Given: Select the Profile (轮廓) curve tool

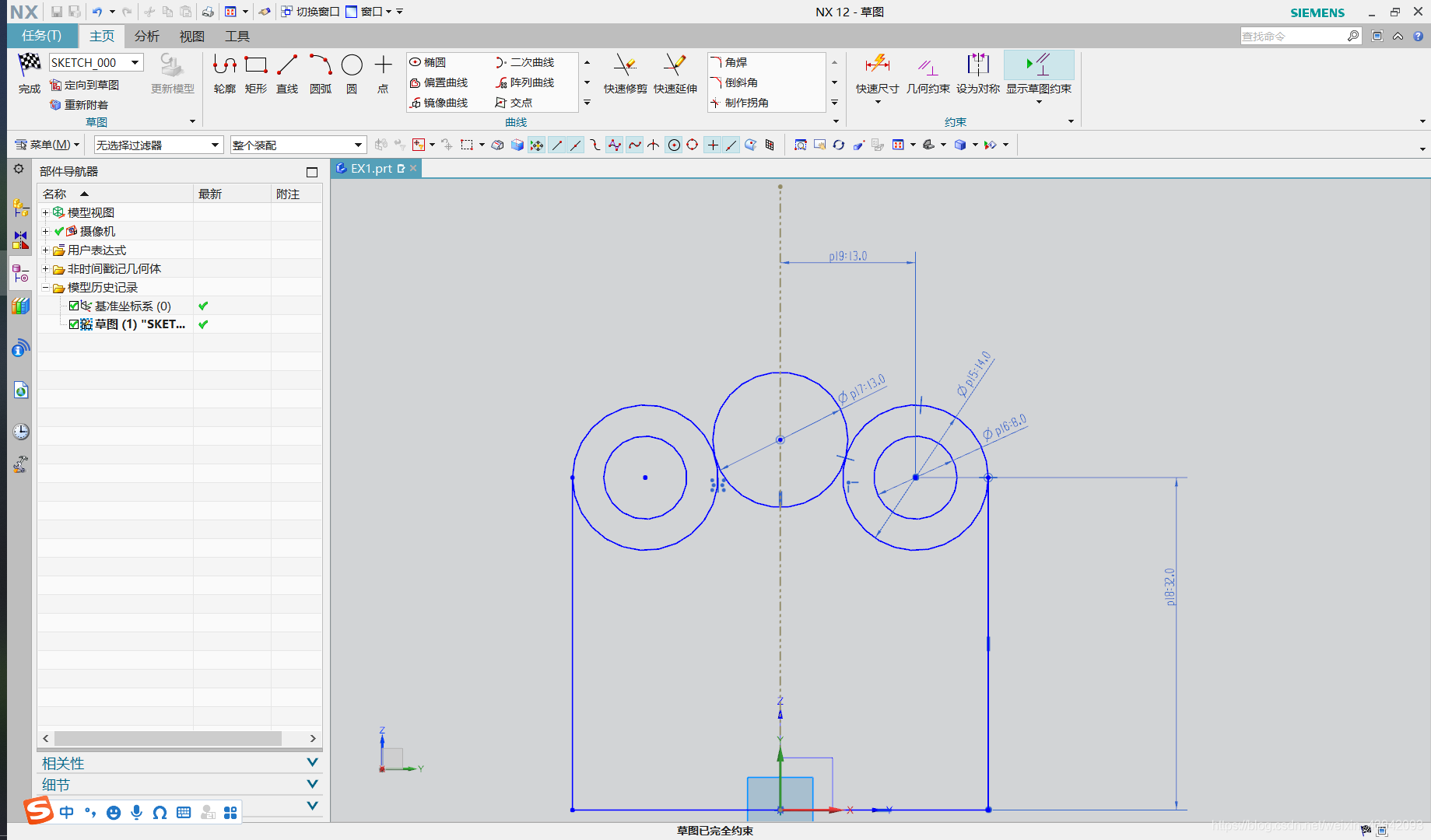Looking at the screenshot, I should [225, 74].
